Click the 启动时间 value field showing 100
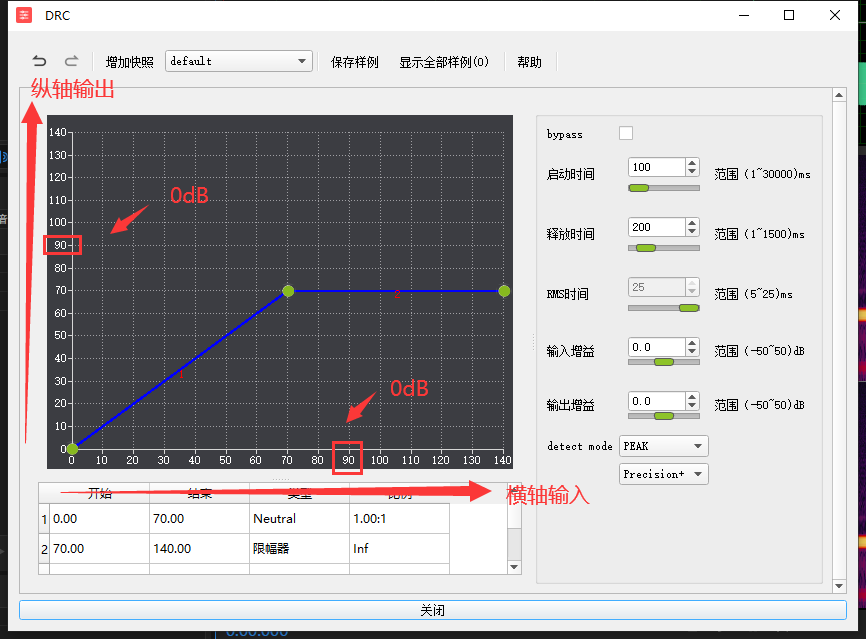Image resolution: width=866 pixels, height=639 pixels. click(657, 167)
